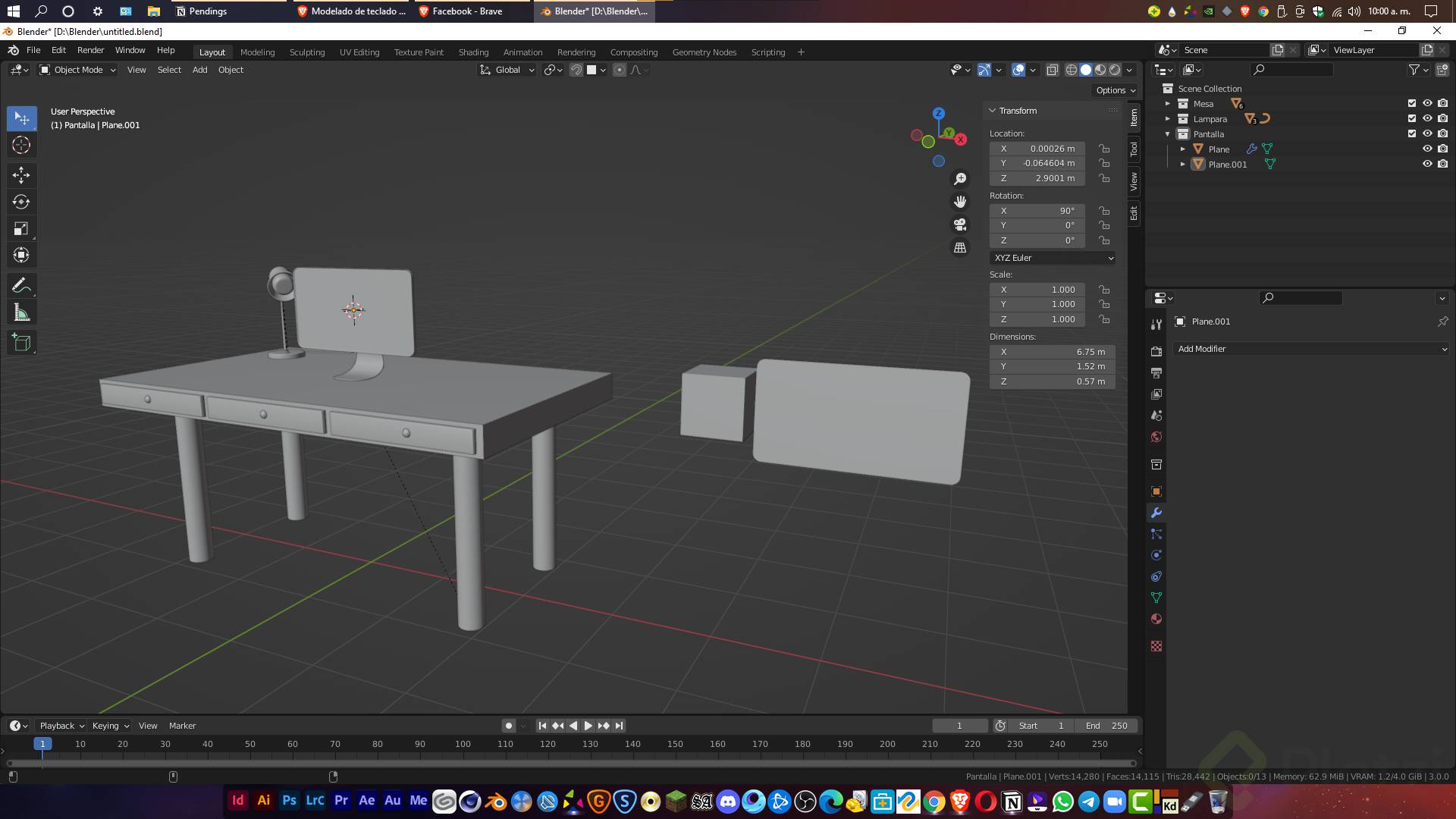This screenshot has width=1456, height=819.
Task: Expand the Lampara collection
Action: (x=1168, y=119)
